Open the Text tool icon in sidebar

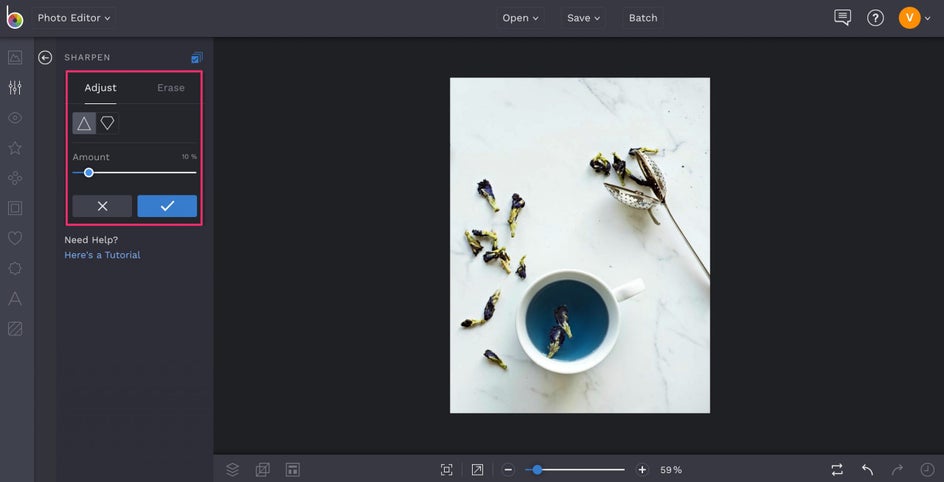pos(15,298)
